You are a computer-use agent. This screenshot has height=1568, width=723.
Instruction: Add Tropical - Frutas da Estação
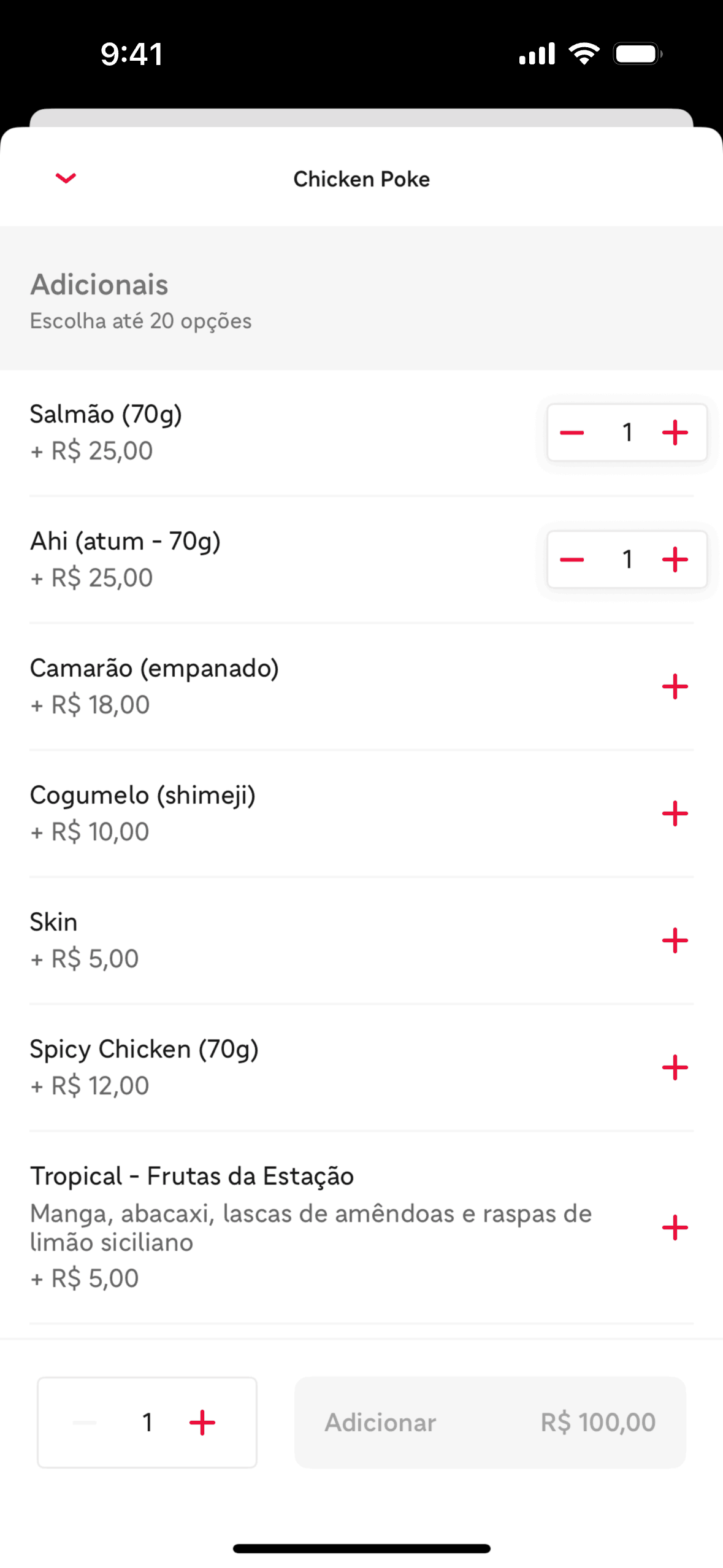tap(675, 1228)
